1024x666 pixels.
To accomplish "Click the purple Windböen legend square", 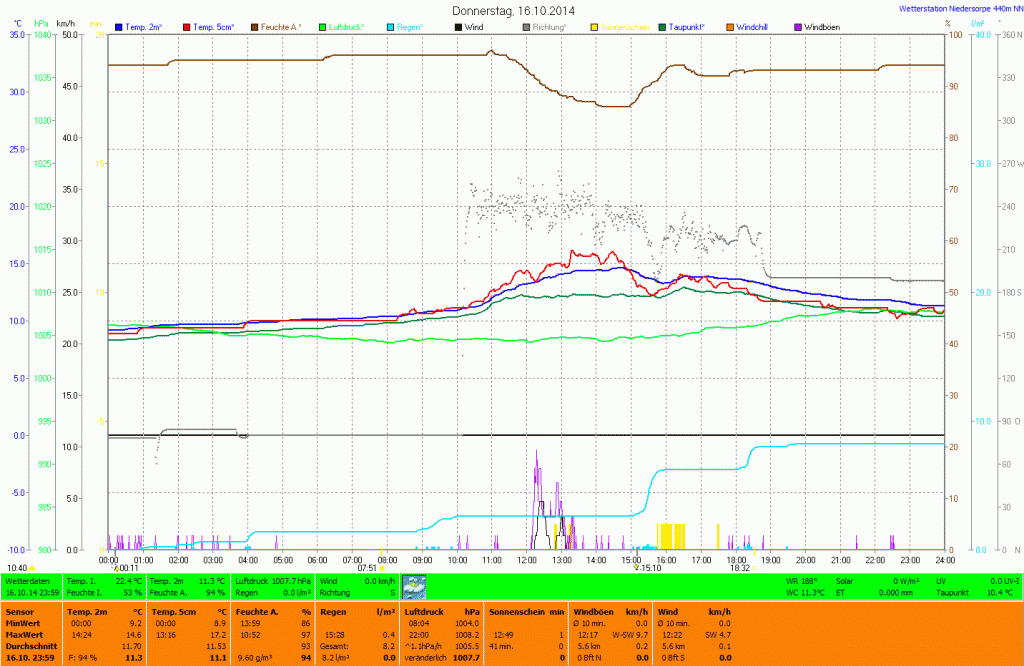I will click(x=798, y=26).
